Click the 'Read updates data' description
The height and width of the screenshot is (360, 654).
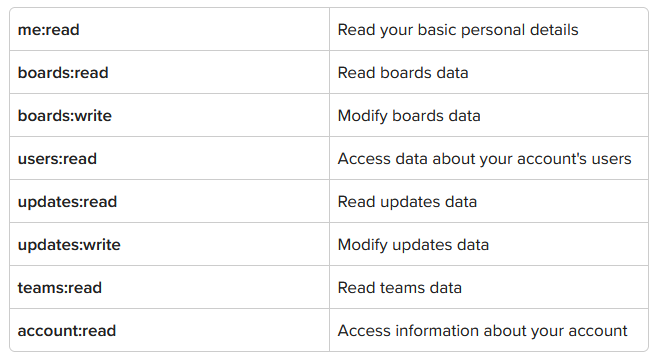[x=407, y=202]
